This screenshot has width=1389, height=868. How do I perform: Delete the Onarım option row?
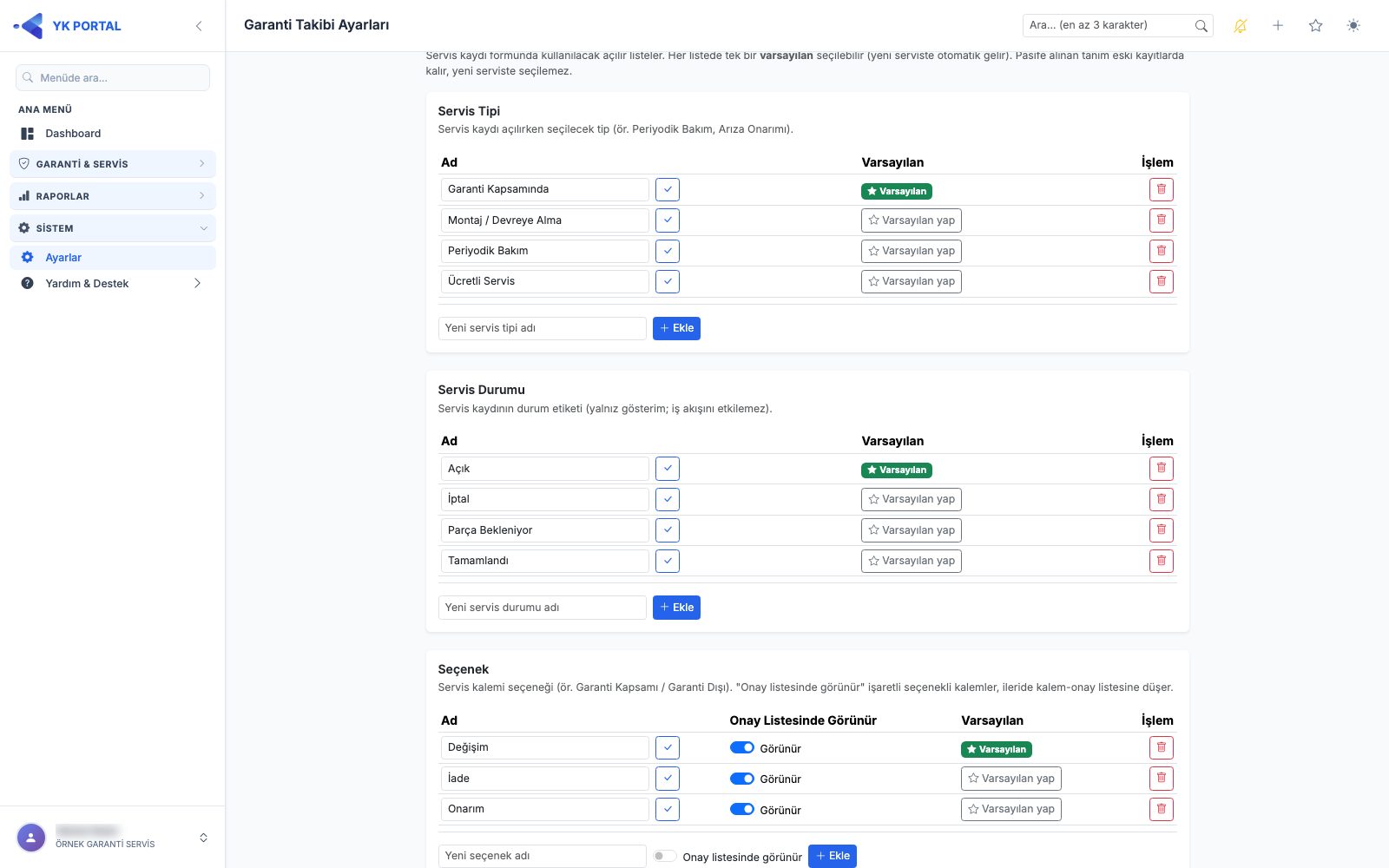1162,809
